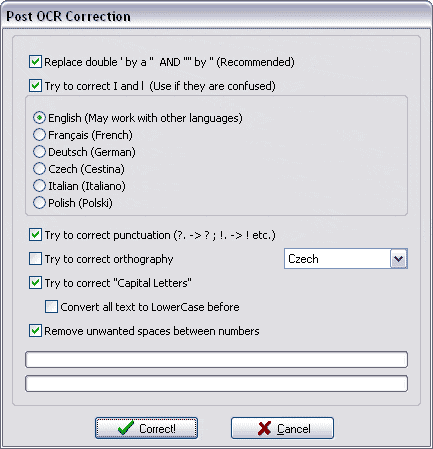Uncheck Try to correct "Capital Letters"
This screenshot has width=433, height=449.
pyautogui.click(x=35, y=283)
